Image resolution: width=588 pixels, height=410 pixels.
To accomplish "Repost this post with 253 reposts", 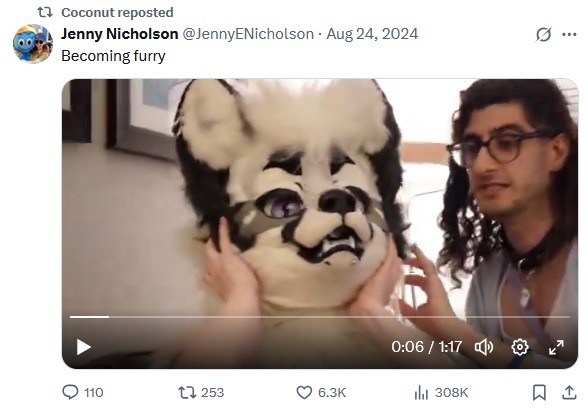I will (x=187, y=392).
